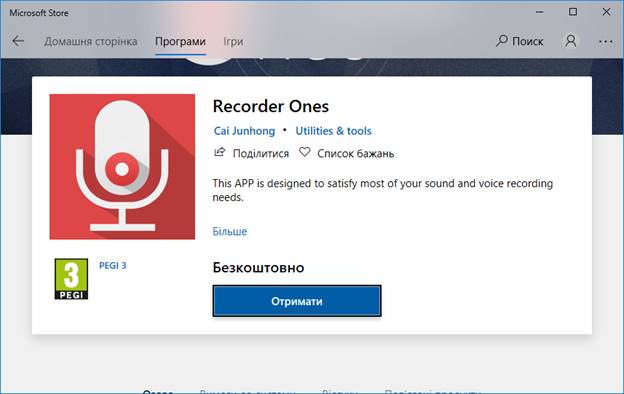Expand description with Більше link
The image size is (624, 394).
coord(230,231)
